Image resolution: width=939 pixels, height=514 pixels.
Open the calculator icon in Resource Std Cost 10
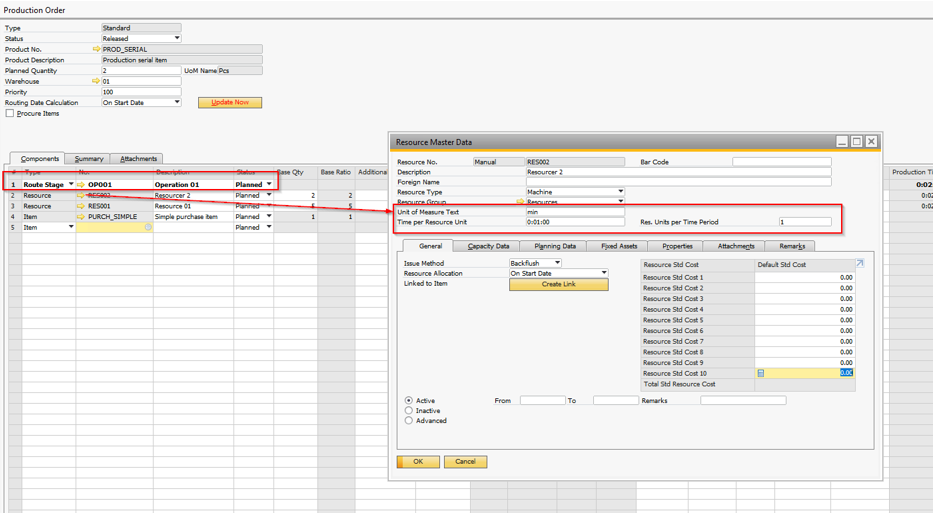point(761,373)
